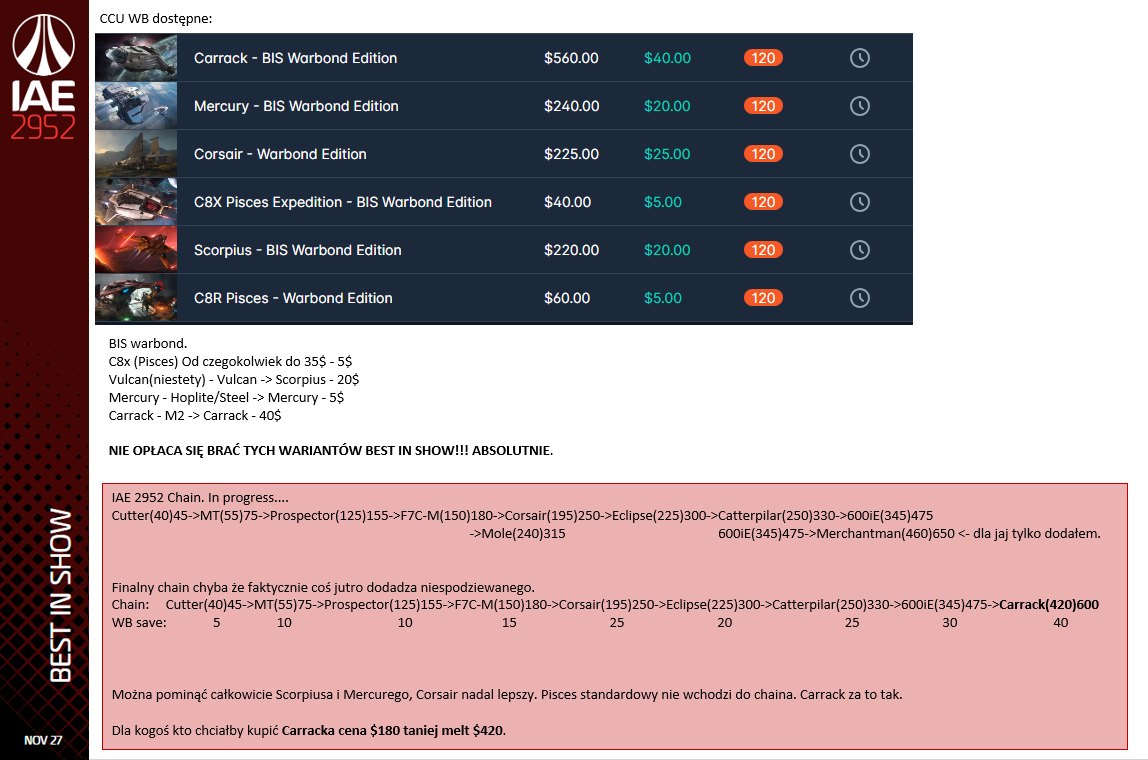Click the bold Carrack(420)600 chain end
The width and height of the screenshot is (1148, 760).
1048,604
